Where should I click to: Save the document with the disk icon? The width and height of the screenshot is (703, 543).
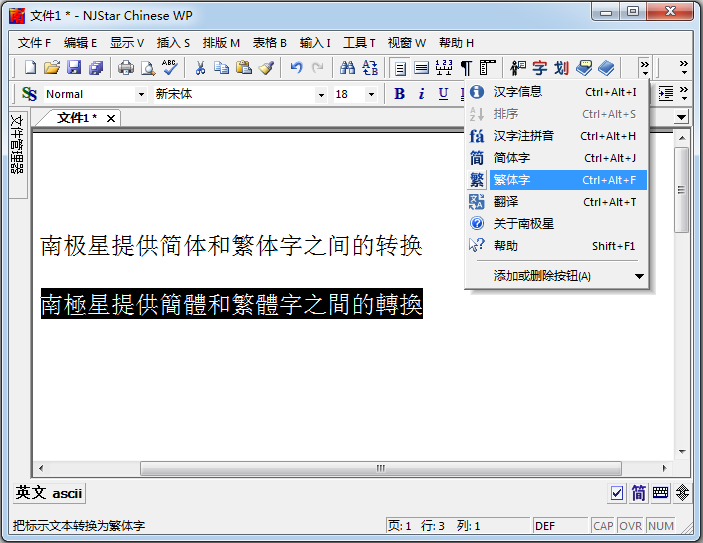point(74,68)
